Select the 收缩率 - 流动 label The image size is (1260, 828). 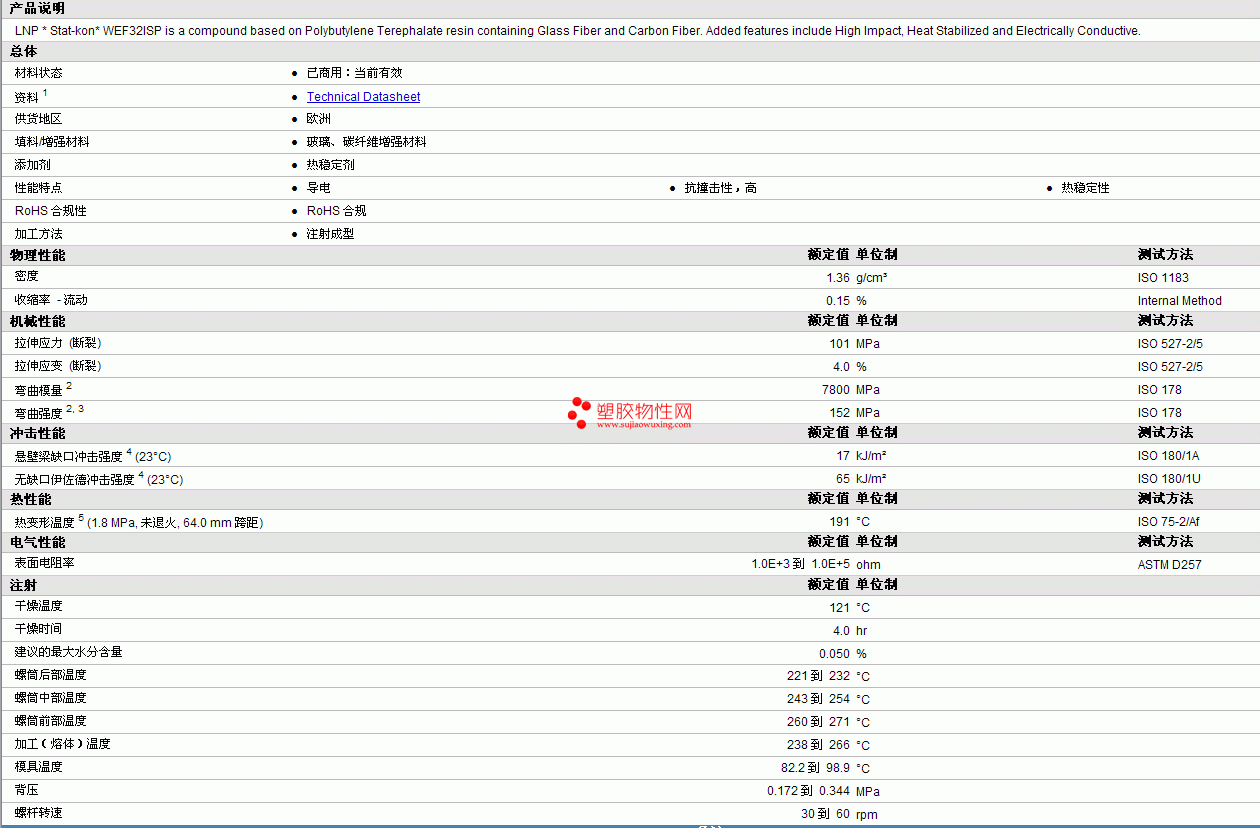(x=51, y=300)
